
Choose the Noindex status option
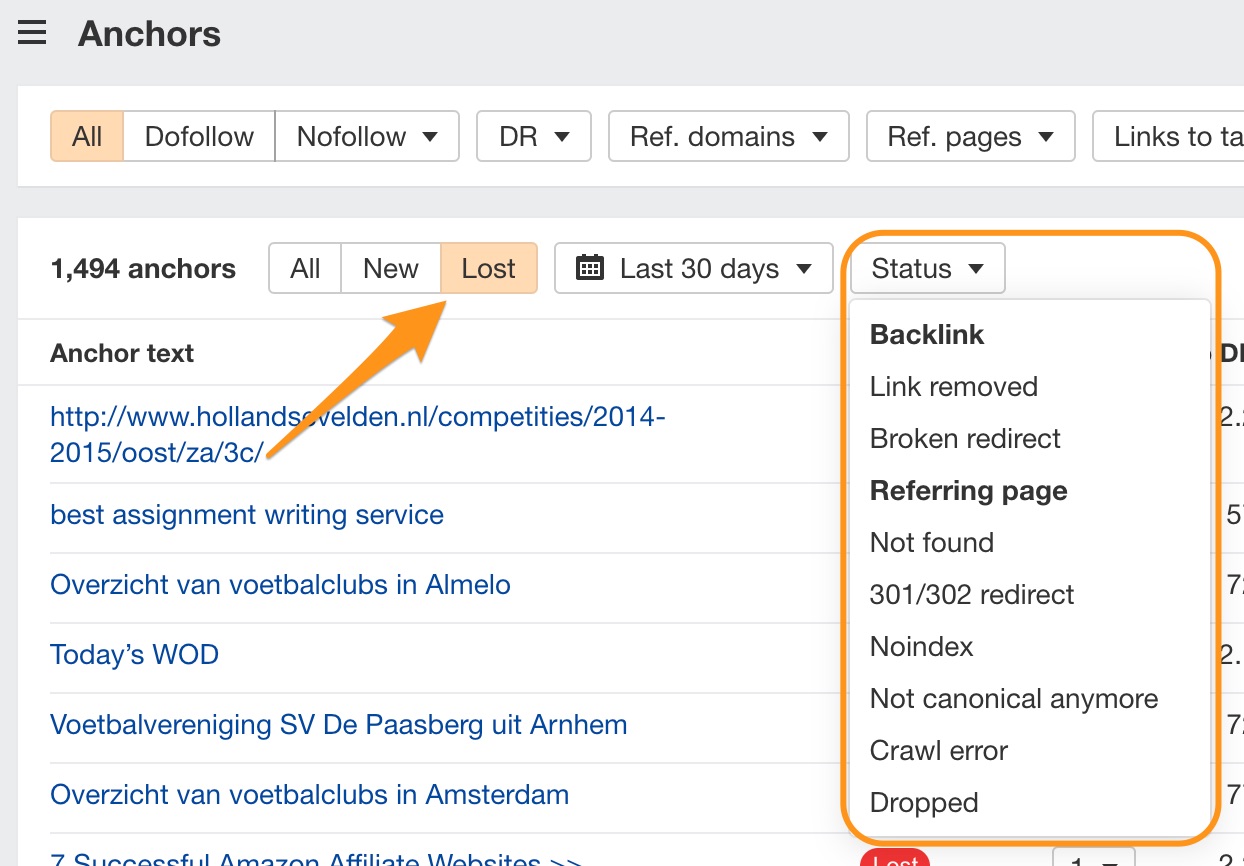[x=921, y=647]
